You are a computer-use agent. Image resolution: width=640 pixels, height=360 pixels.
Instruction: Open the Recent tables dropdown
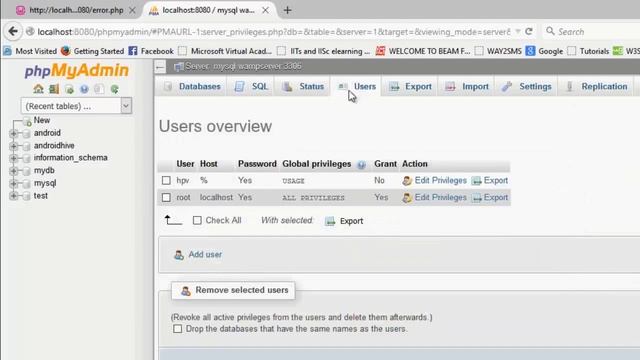point(76,106)
